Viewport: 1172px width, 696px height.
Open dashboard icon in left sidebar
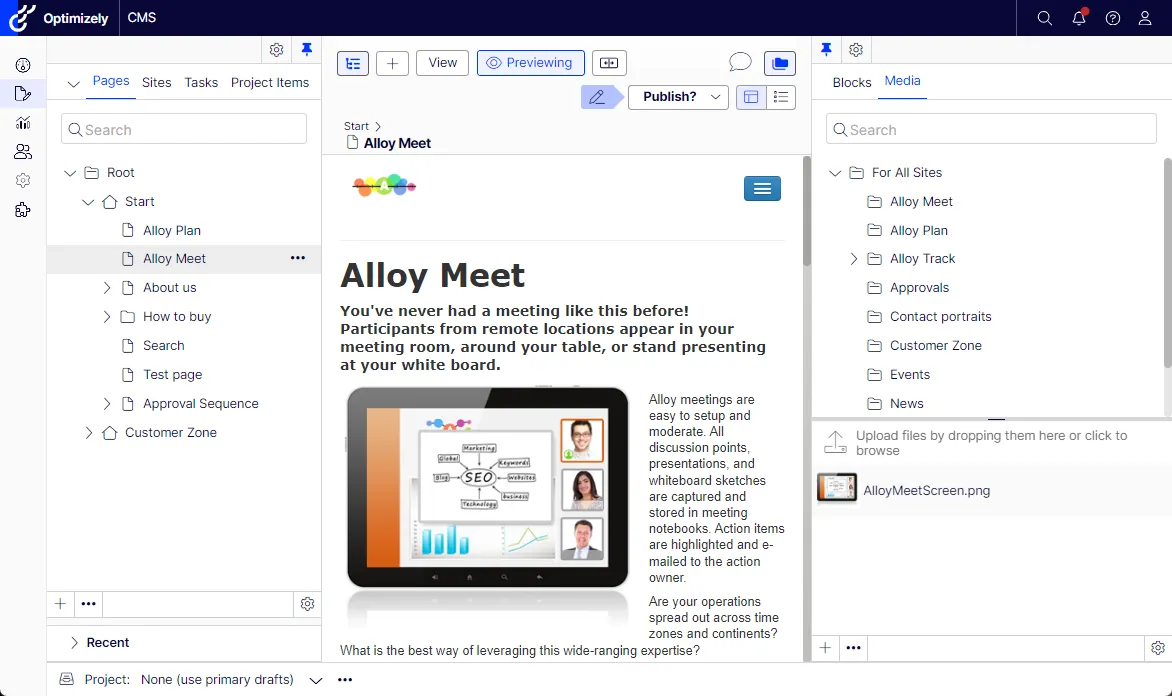23,65
